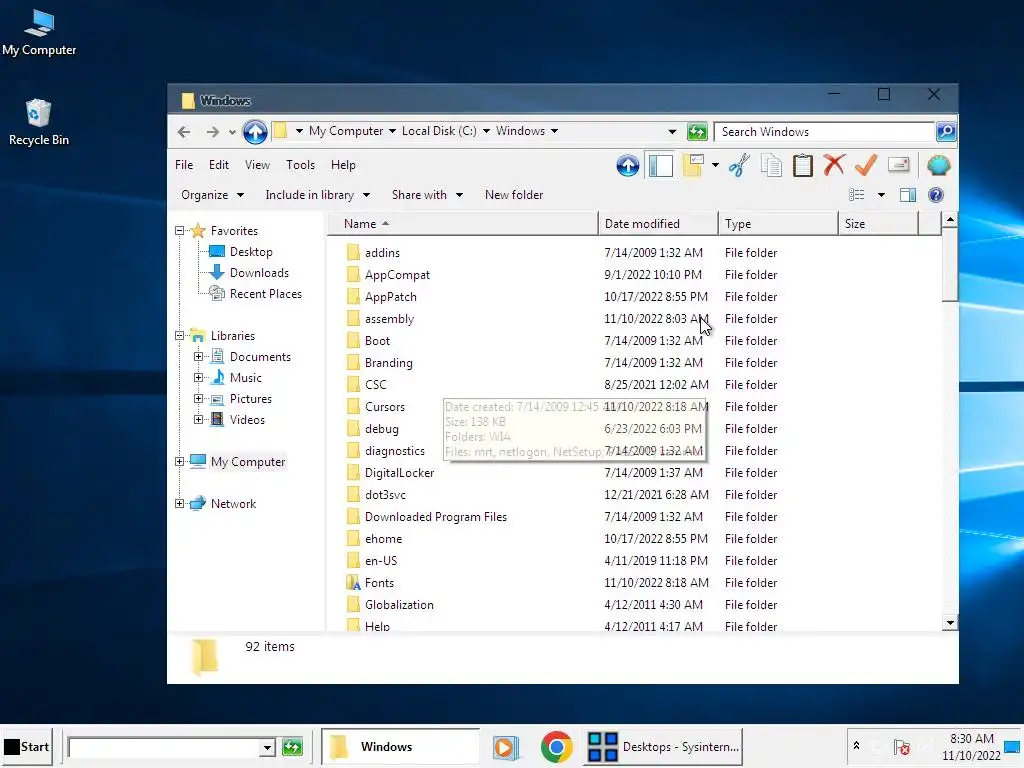The image size is (1024, 768).
Task: Click the blue Up arrow beside address bar
Action: pyautogui.click(x=255, y=131)
